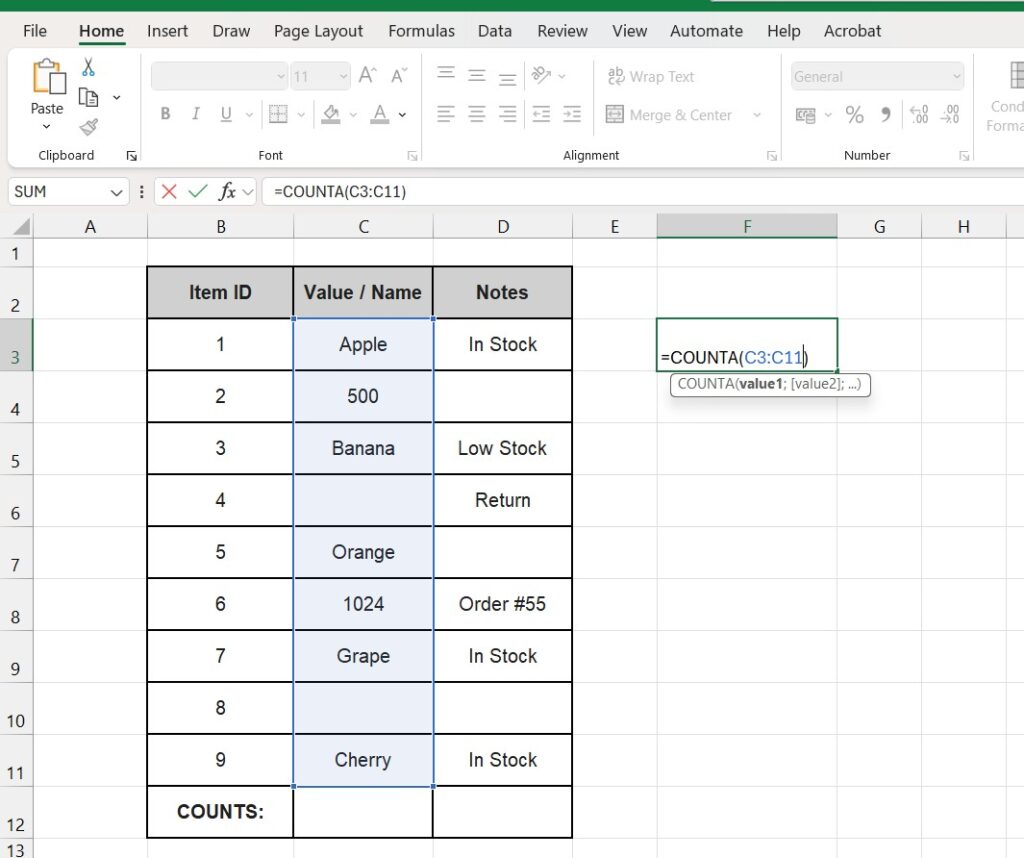Toggle Bold formatting
Viewport: 1024px width, 858px height.
pyautogui.click(x=166, y=115)
